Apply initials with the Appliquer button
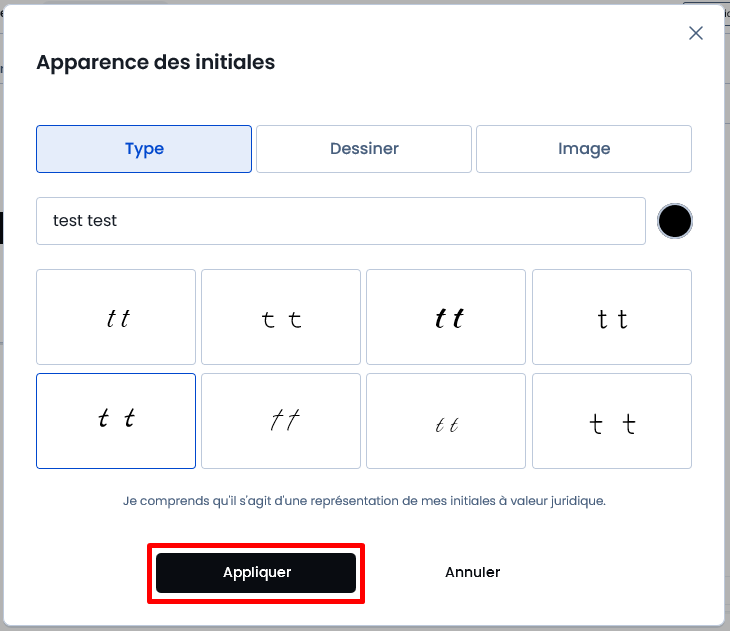Screen dimensions: 730x631 tap(256, 573)
